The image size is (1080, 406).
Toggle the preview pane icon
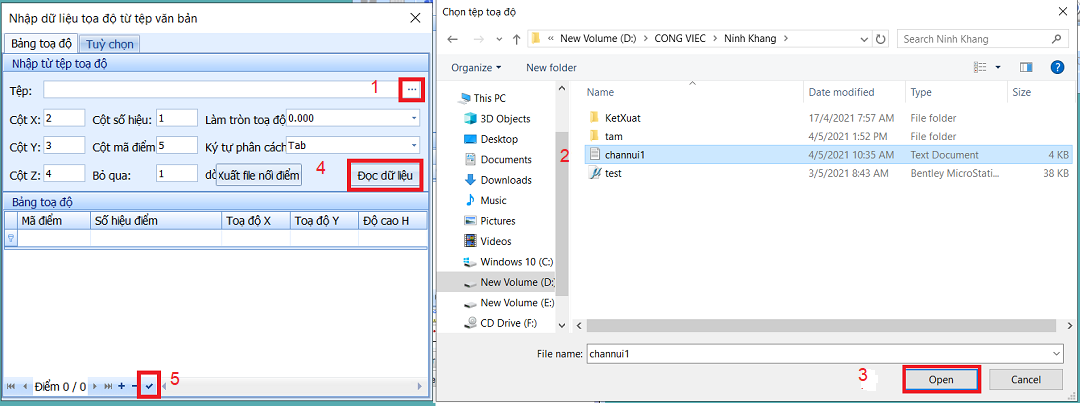point(1025,67)
